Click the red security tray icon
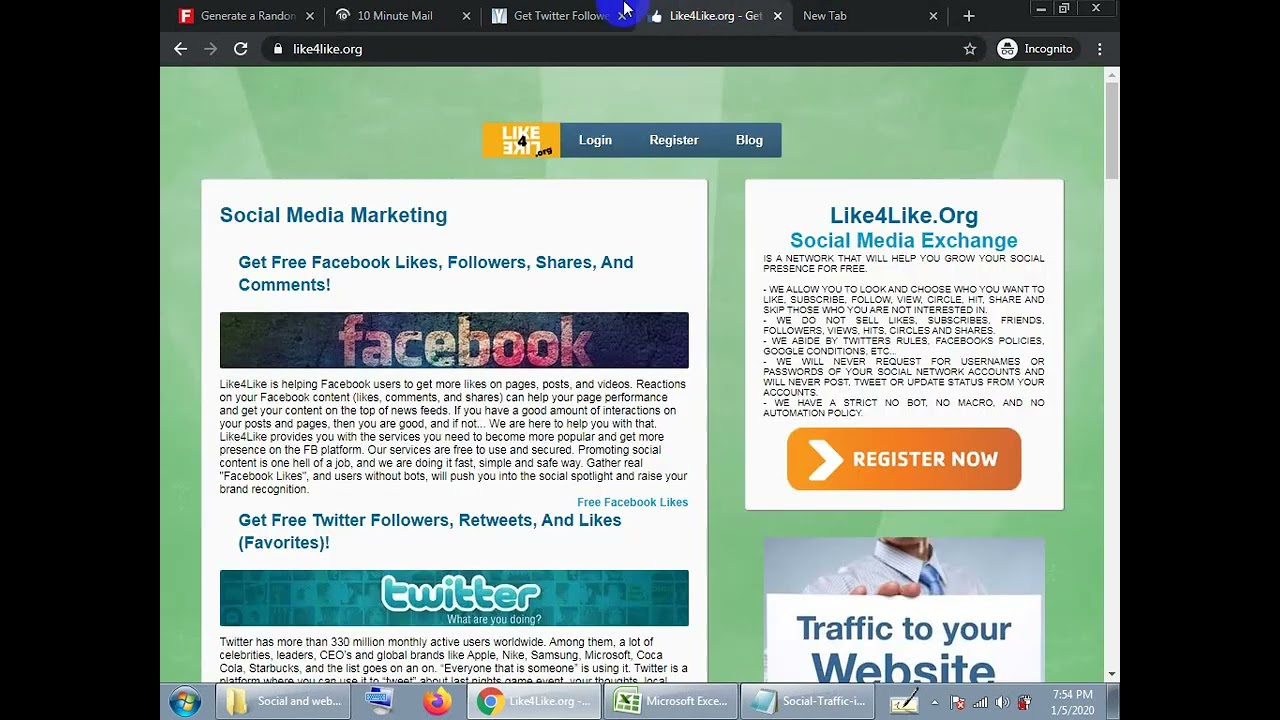1280x720 pixels. (x=1024, y=702)
